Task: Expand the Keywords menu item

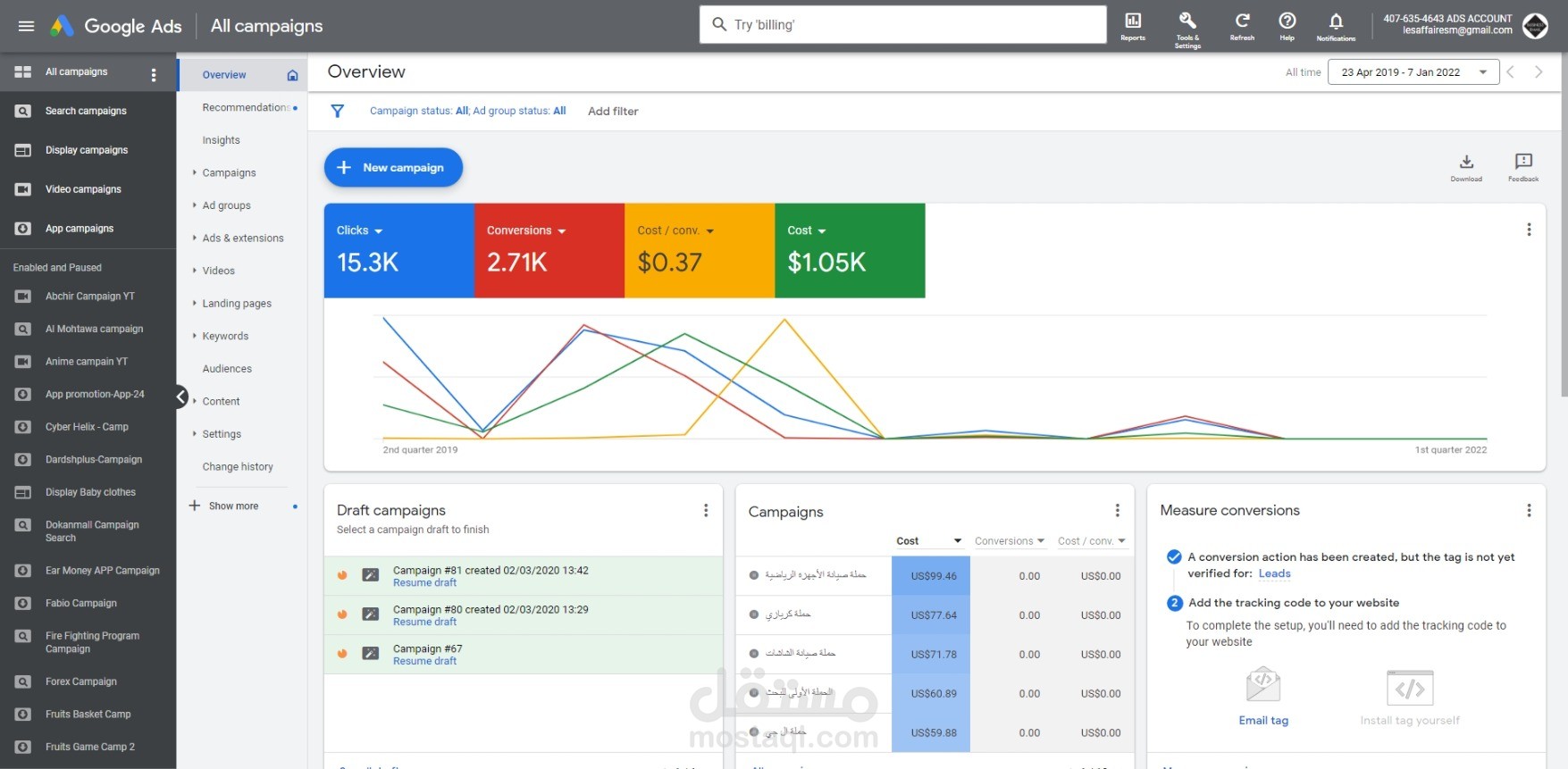Action: coord(225,336)
